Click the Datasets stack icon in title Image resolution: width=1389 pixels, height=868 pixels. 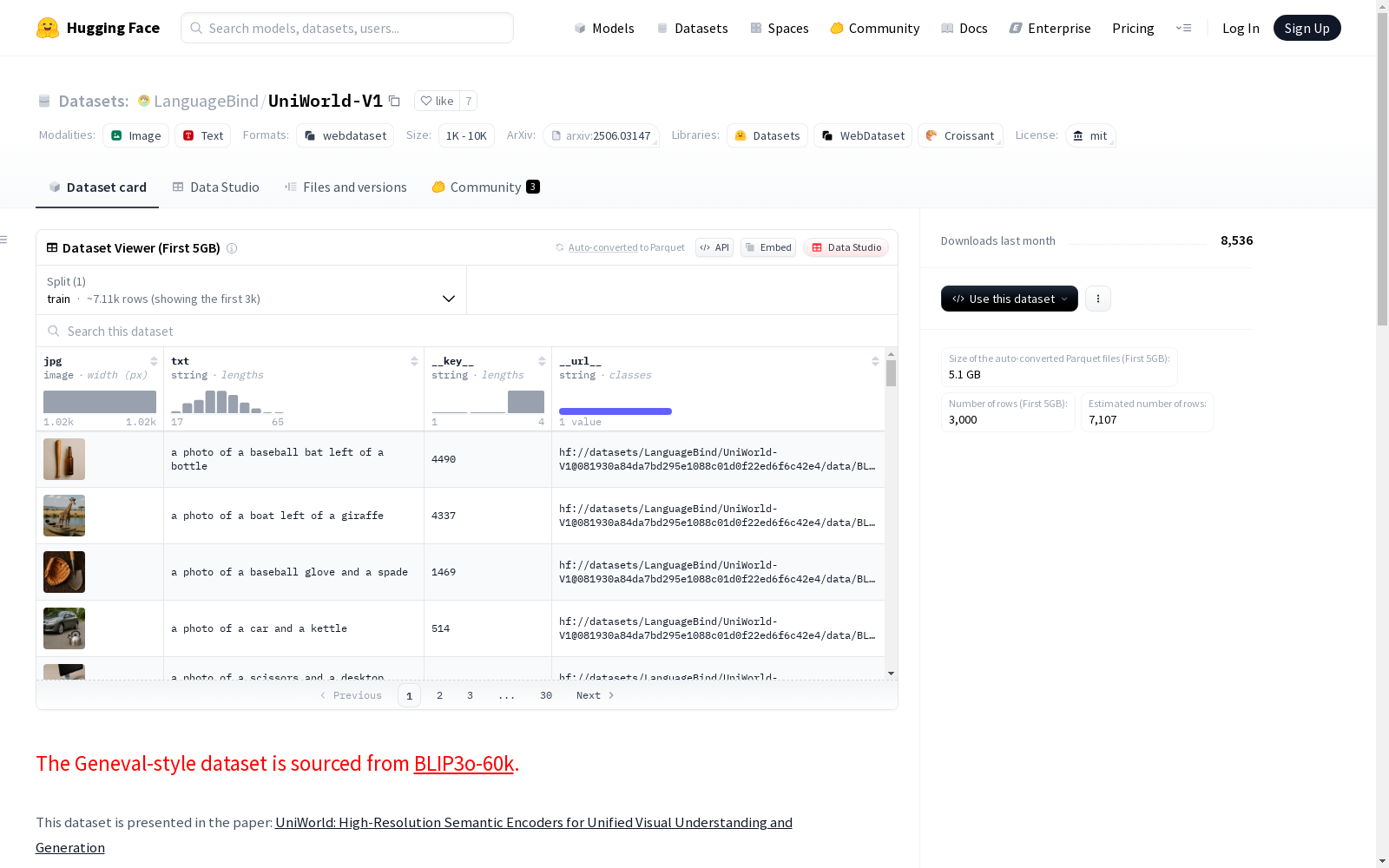click(x=44, y=101)
